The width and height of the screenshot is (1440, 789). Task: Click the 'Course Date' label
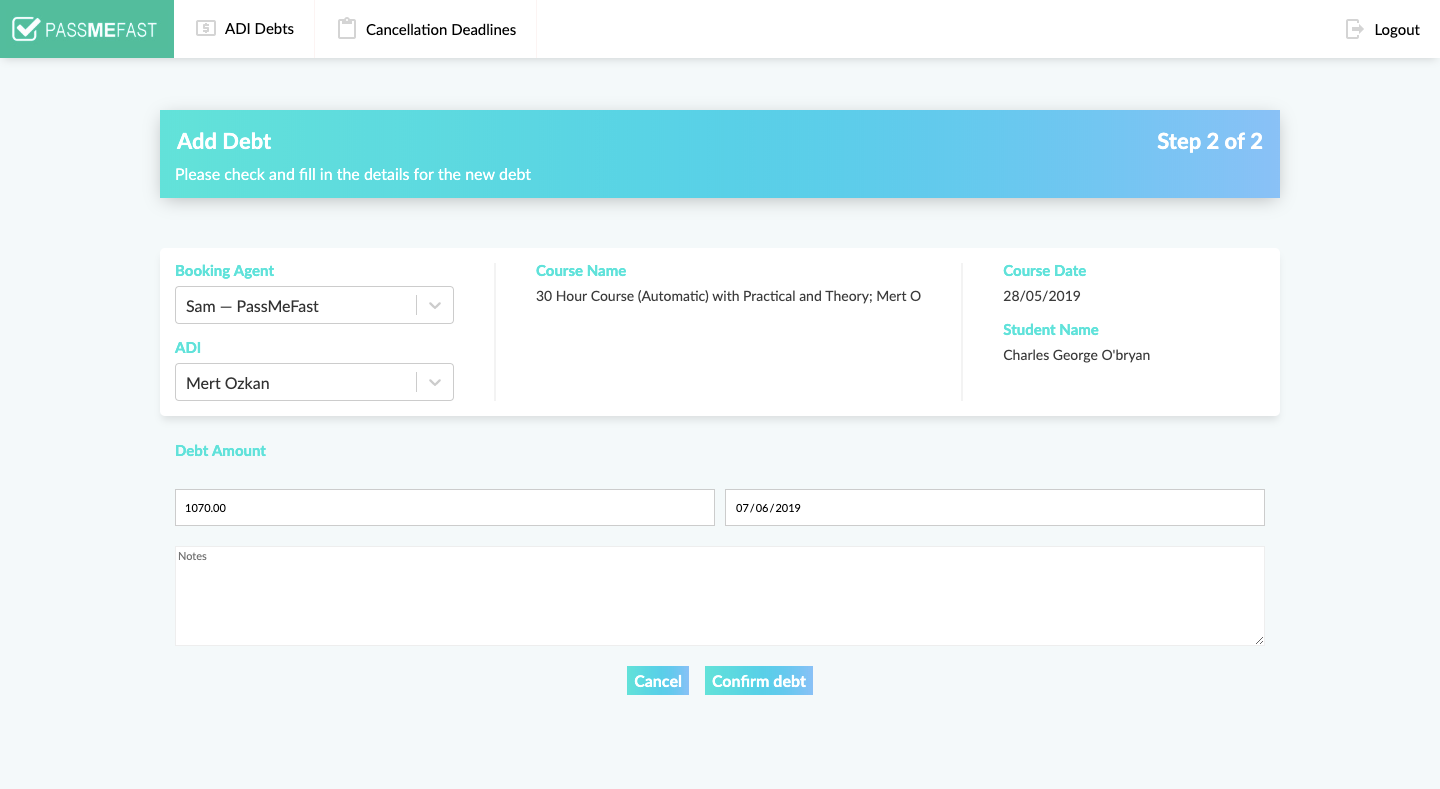click(x=1044, y=271)
